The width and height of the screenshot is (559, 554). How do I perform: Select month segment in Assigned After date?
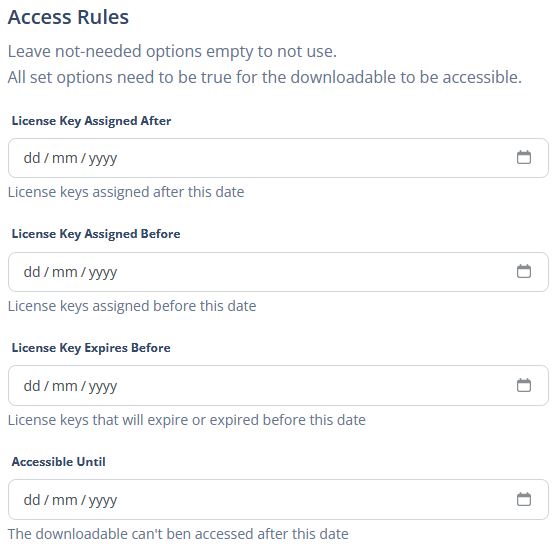(65, 158)
